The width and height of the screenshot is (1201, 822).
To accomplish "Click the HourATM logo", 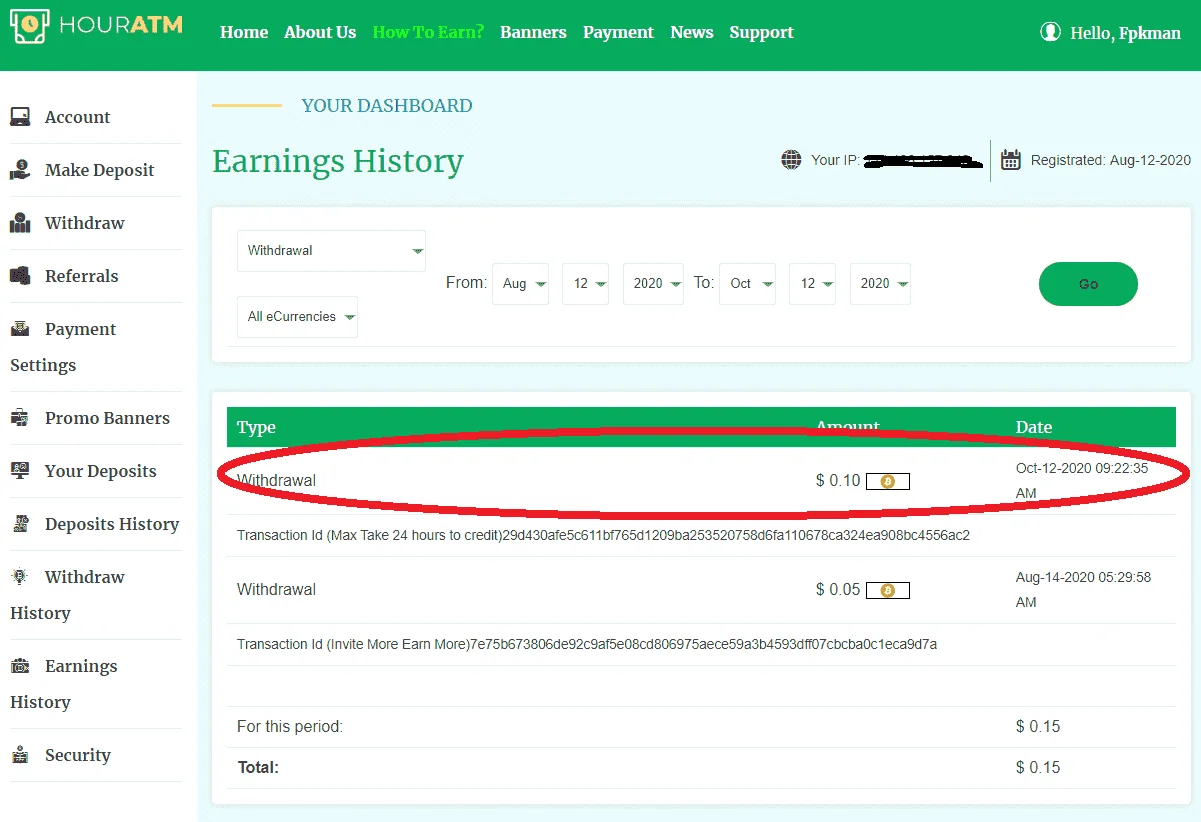I will point(96,26).
